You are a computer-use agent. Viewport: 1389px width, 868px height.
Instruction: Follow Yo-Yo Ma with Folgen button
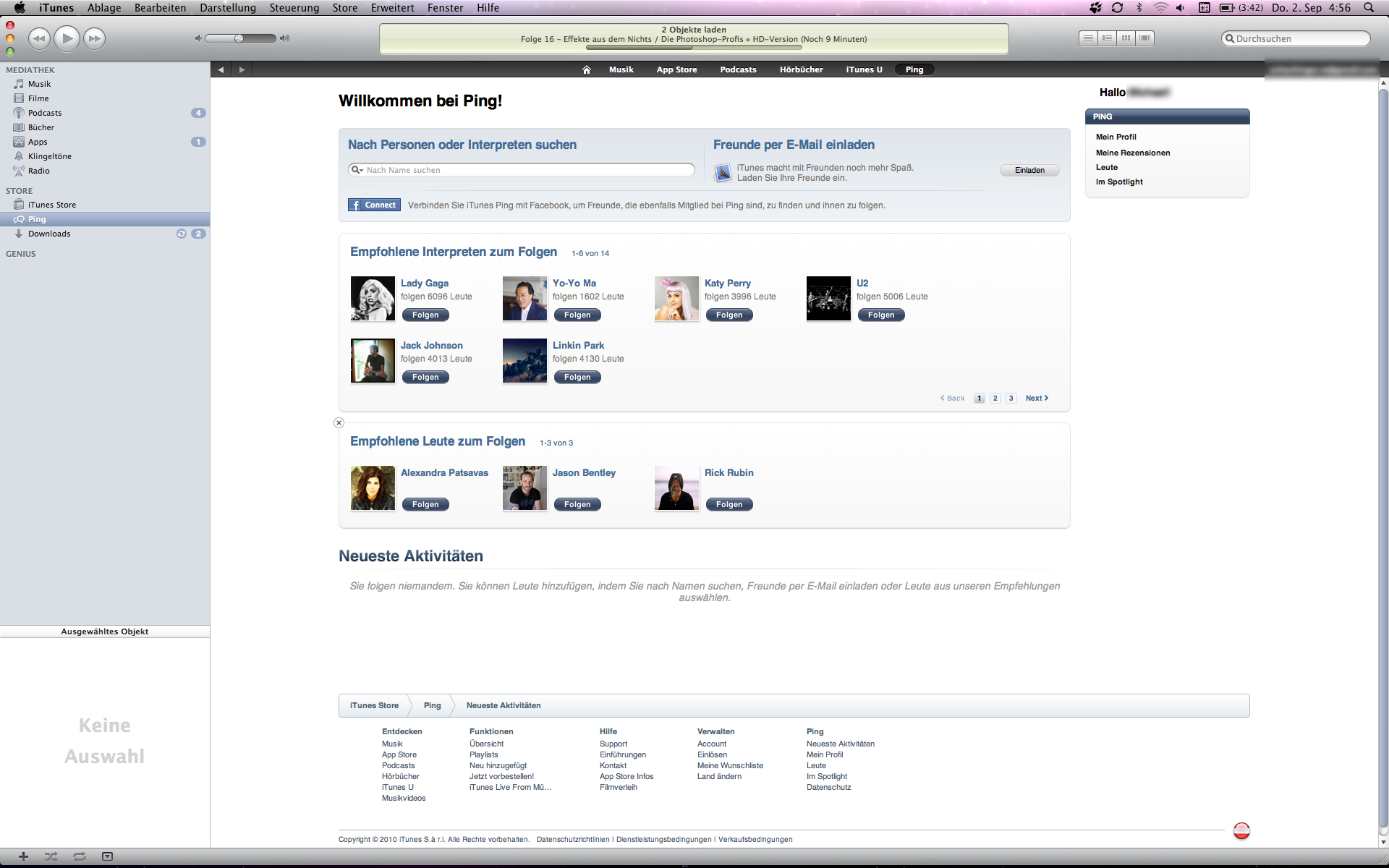coord(577,315)
